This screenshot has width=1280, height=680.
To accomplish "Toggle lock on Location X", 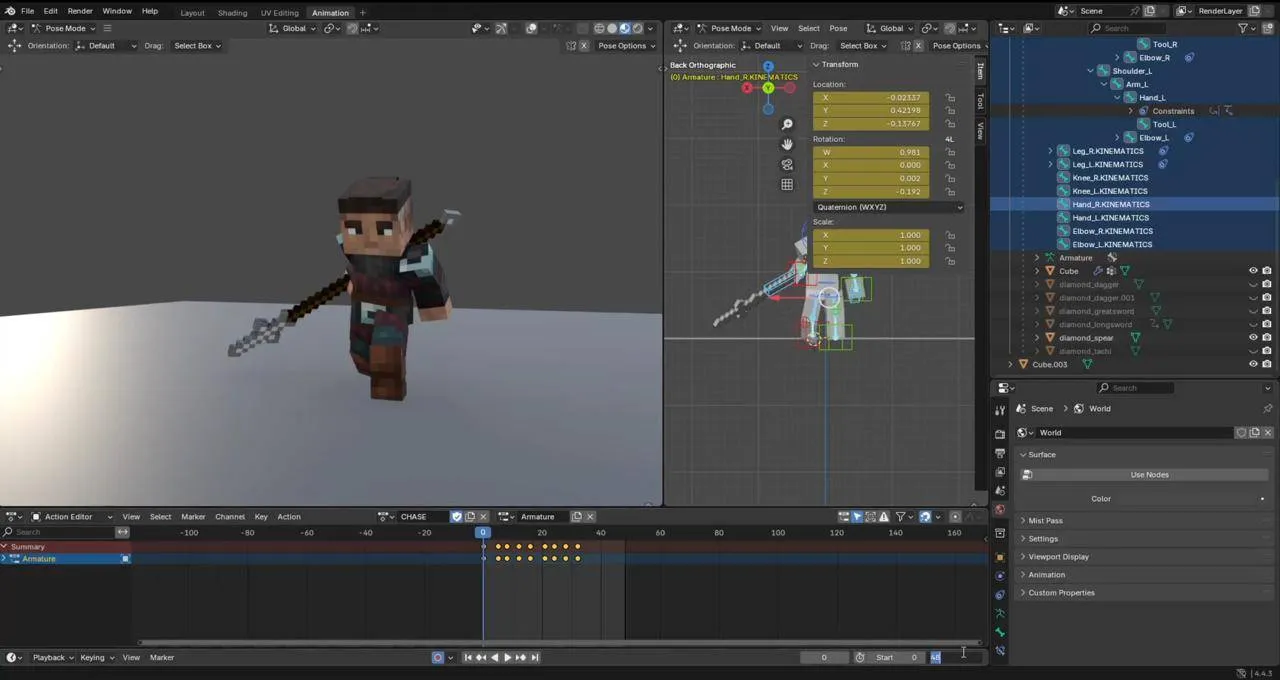I will click(x=950, y=98).
